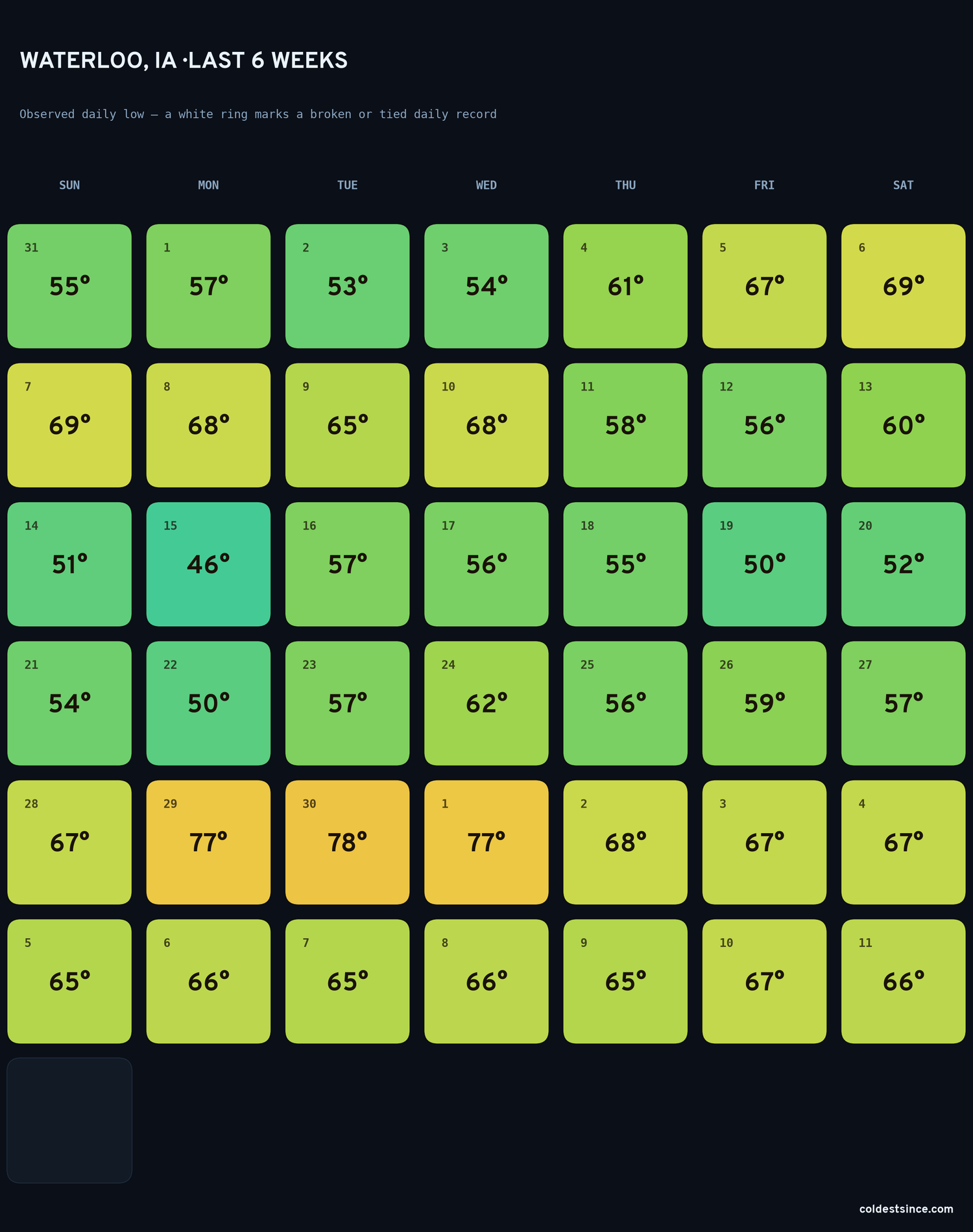Viewport: 973px width, 1232px height.
Task: Open the coldestsince.com link
Action: pyautogui.click(x=906, y=1209)
